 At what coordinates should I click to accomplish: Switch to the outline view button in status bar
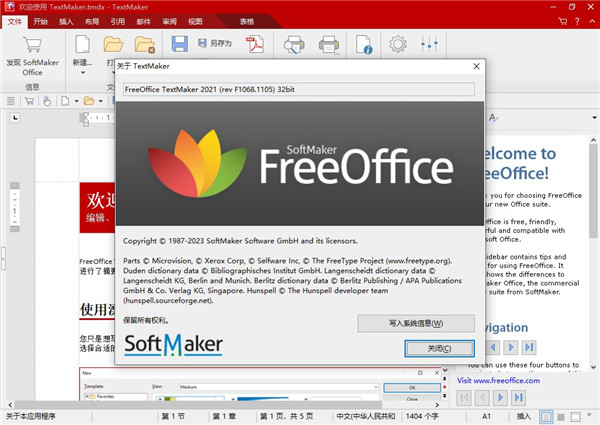pyautogui.click(x=563, y=415)
